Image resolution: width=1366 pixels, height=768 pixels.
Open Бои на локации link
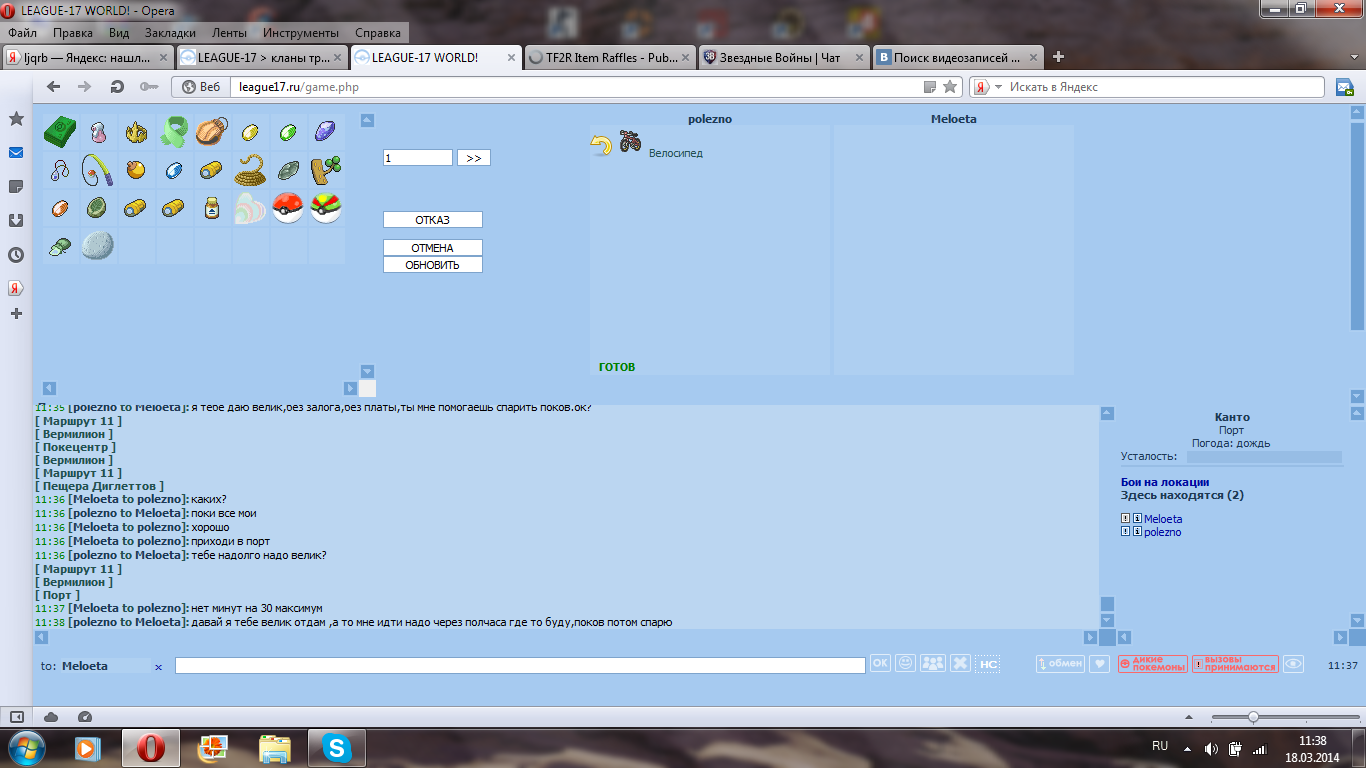pos(1165,482)
